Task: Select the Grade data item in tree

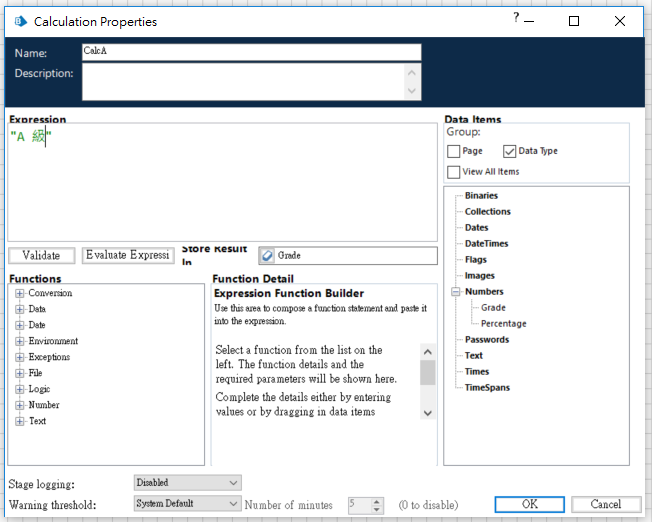Action: 493,308
